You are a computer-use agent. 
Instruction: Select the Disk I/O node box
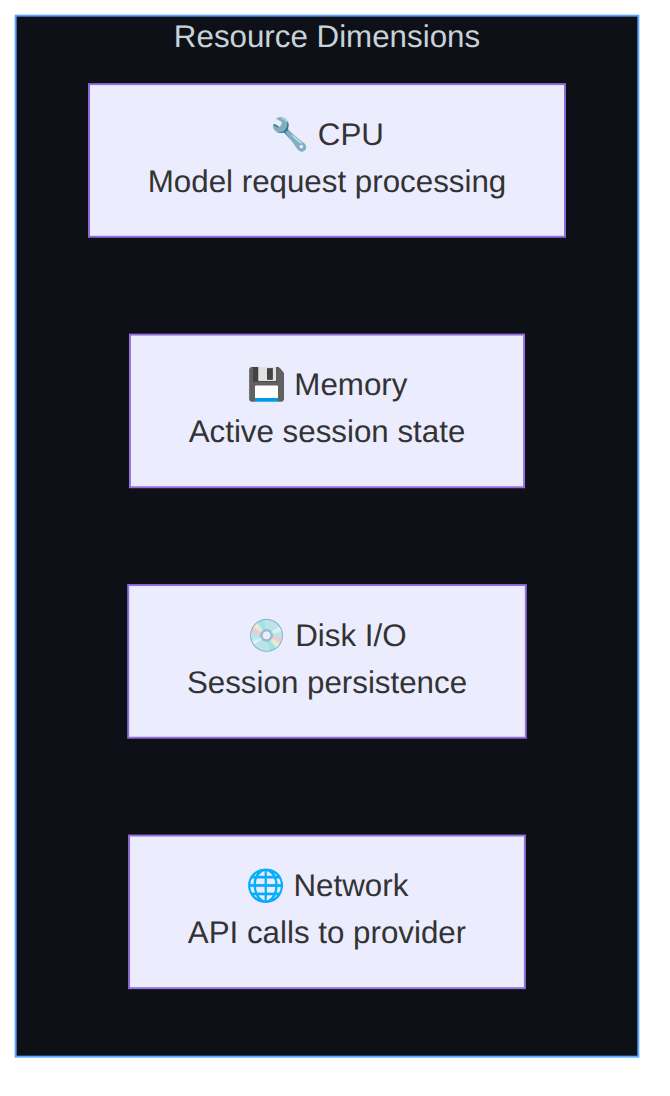click(x=327, y=661)
